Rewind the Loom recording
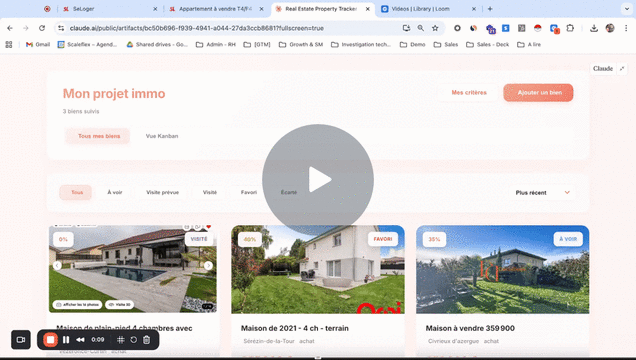636x360 pixels. pos(80,340)
